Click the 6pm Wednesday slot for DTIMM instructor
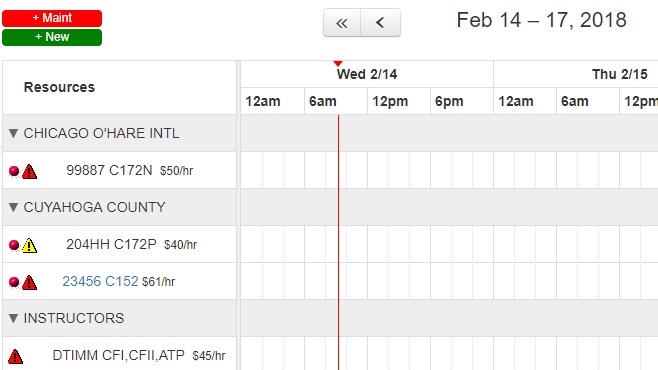 tap(462, 354)
